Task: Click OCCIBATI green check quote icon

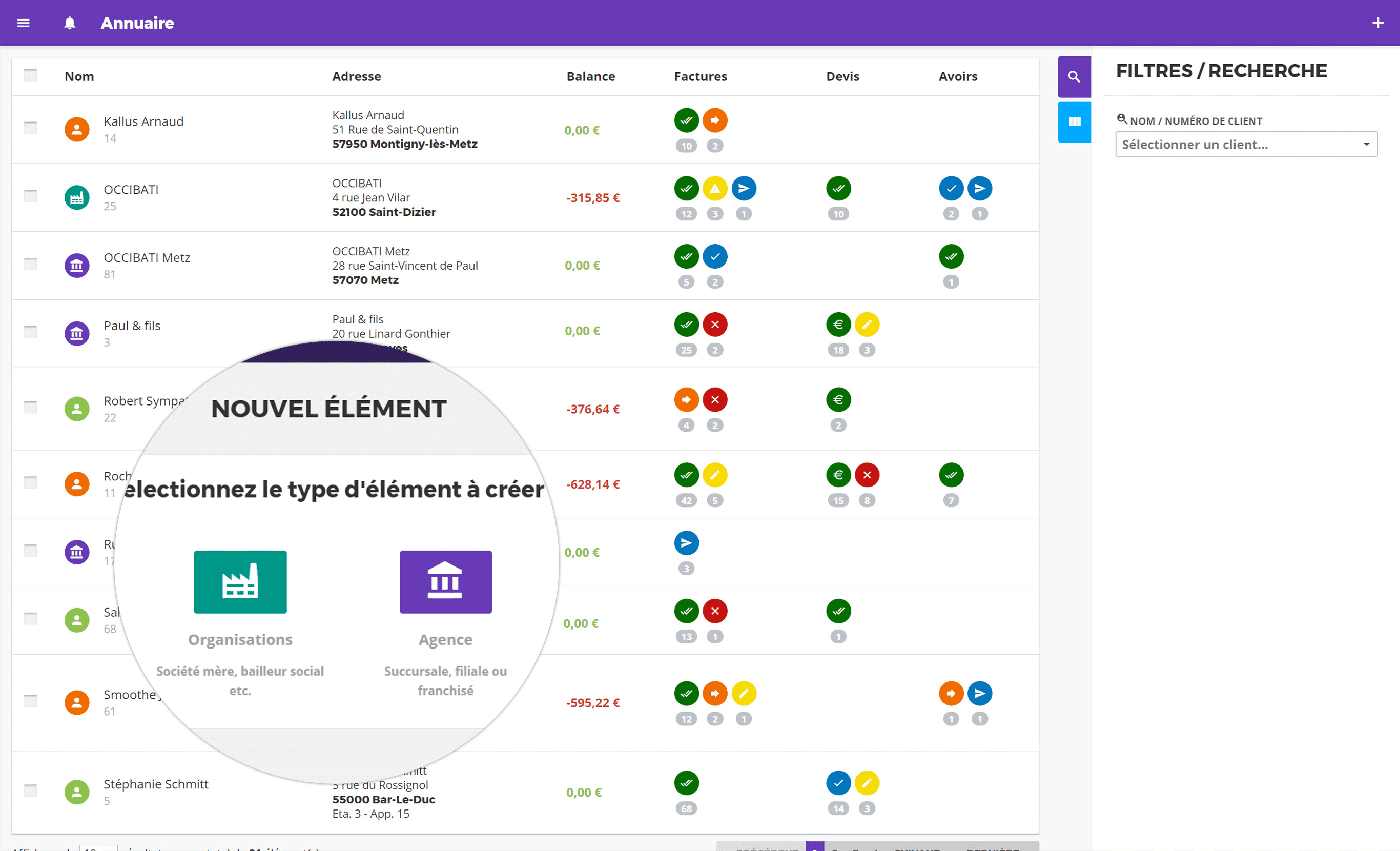Action: click(838, 188)
